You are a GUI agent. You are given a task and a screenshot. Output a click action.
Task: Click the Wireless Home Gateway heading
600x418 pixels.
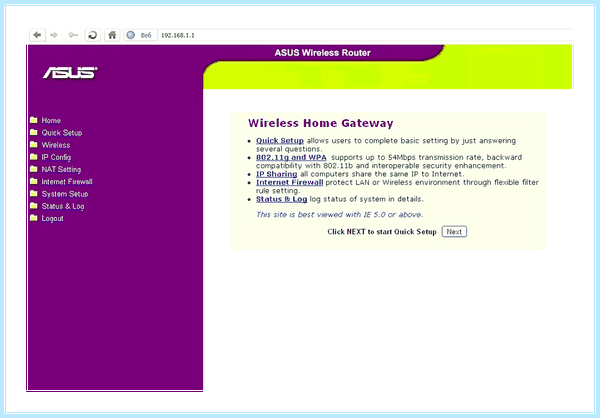(321, 123)
